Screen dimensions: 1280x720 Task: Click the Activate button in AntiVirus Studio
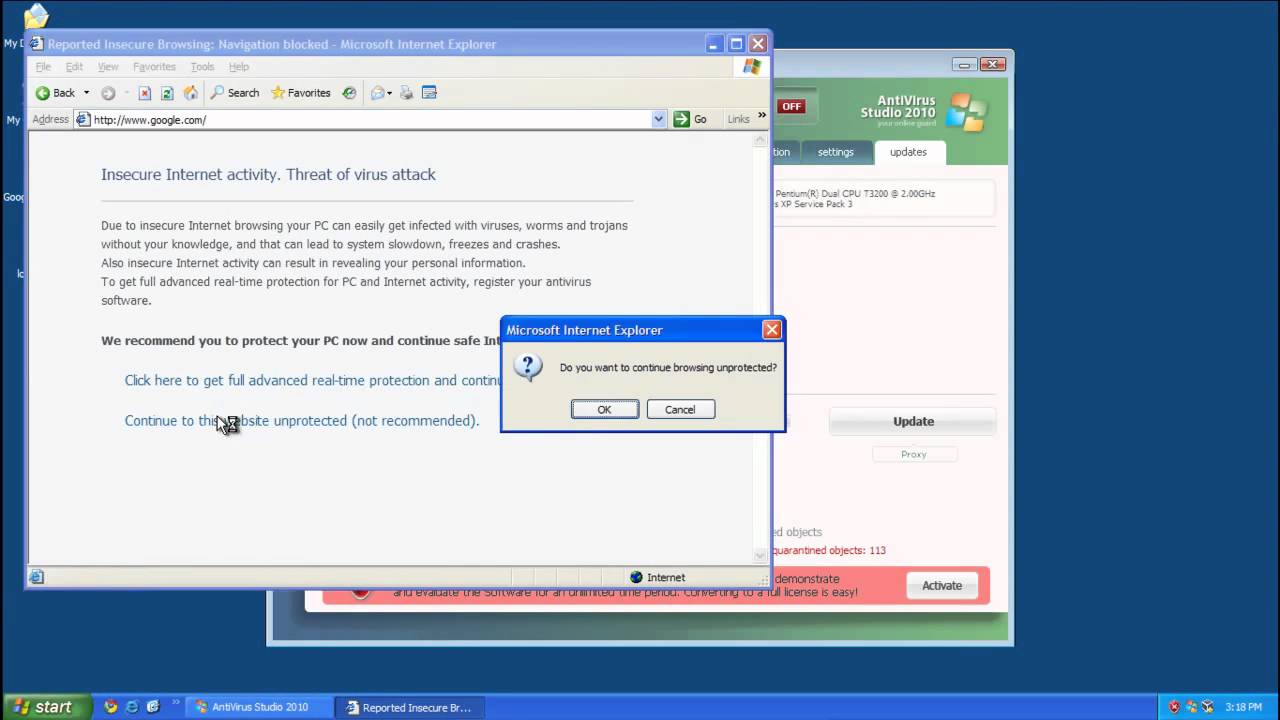[942, 585]
